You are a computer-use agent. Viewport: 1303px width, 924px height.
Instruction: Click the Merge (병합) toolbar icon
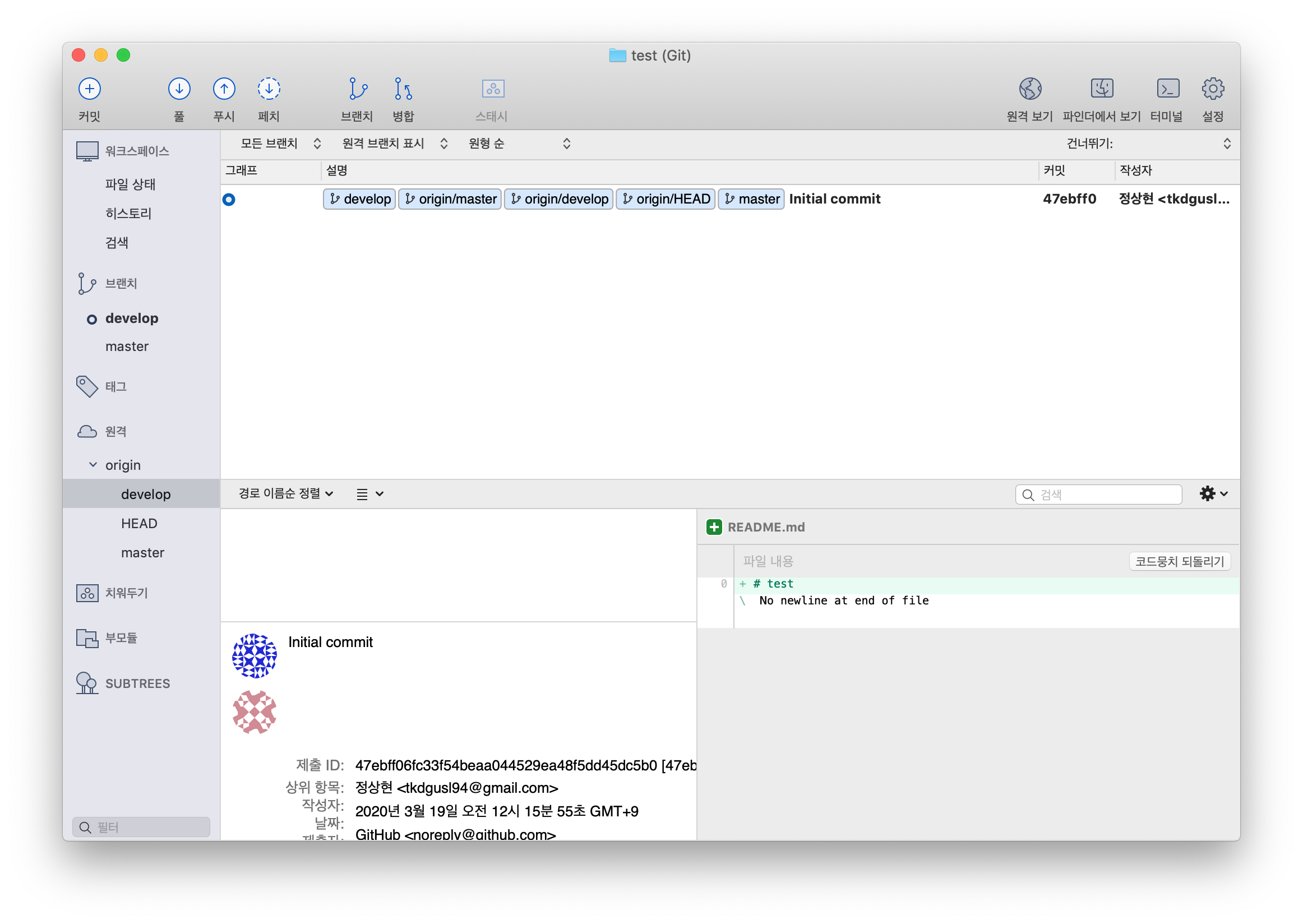pyautogui.click(x=403, y=89)
